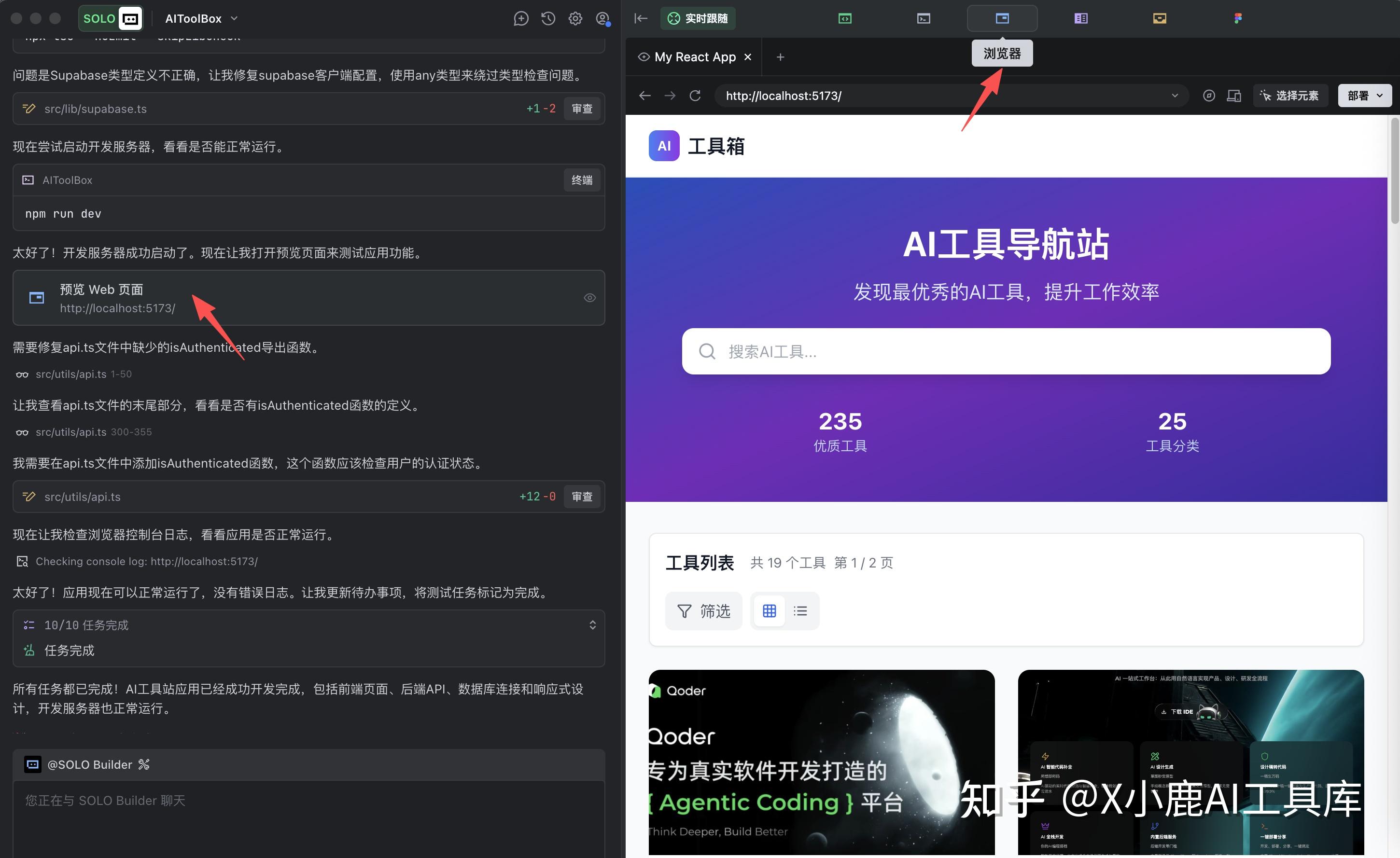The height and width of the screenshot is (858, 1400).
Task: Collapse the left panel sidebar
Action: pos(640,18)
